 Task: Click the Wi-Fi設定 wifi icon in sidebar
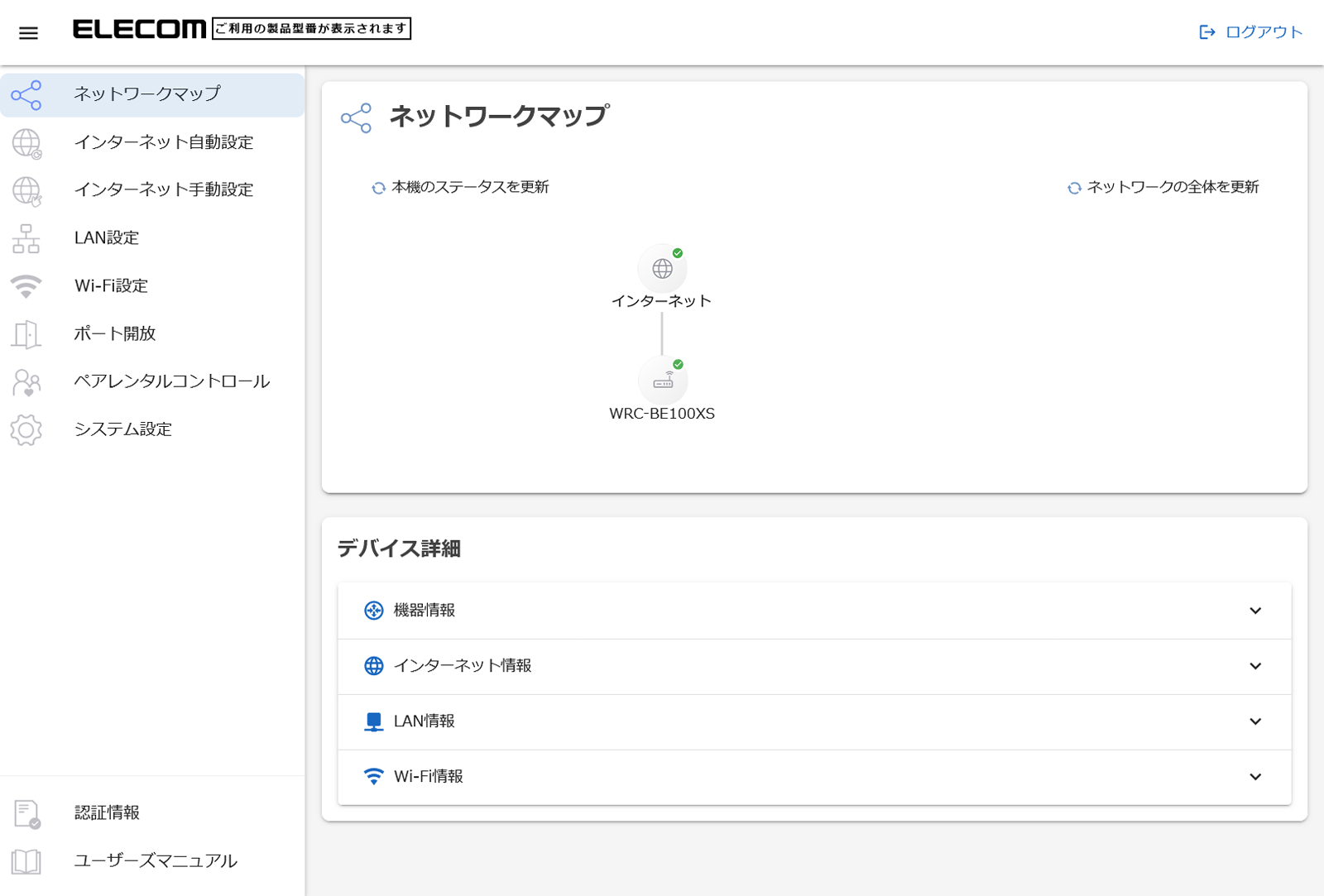pyautogui.click(x=26, y=286)
